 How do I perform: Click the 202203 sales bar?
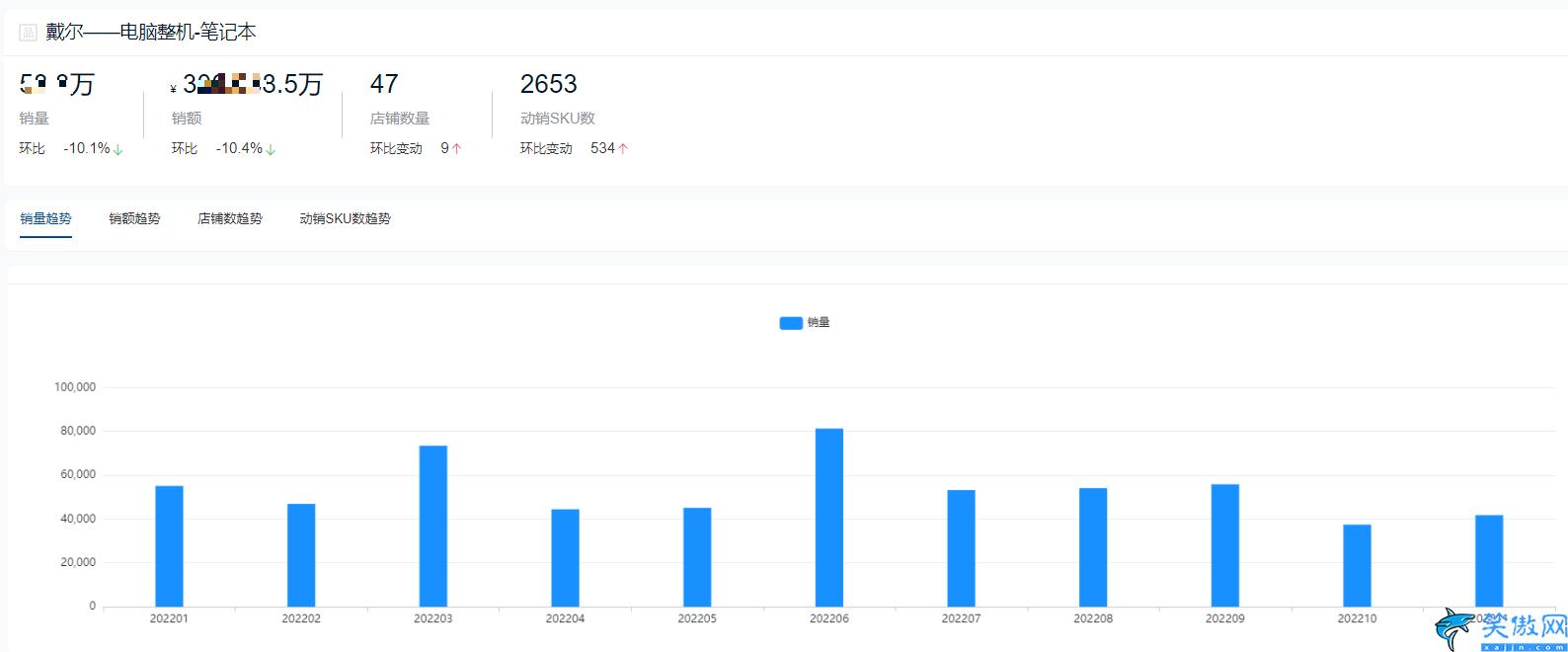pyautogui.click(x=433, y=527)
